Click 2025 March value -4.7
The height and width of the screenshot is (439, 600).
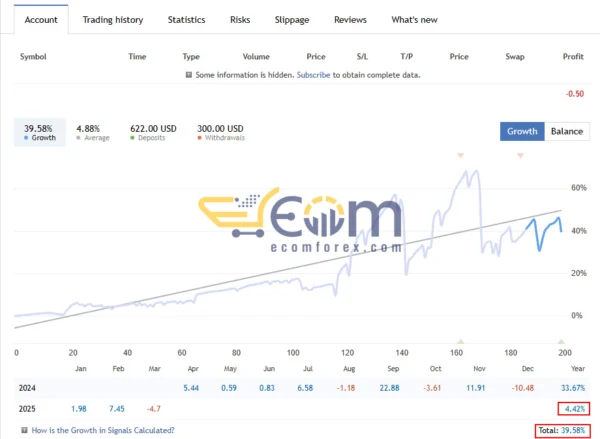[x=154, y=409]
